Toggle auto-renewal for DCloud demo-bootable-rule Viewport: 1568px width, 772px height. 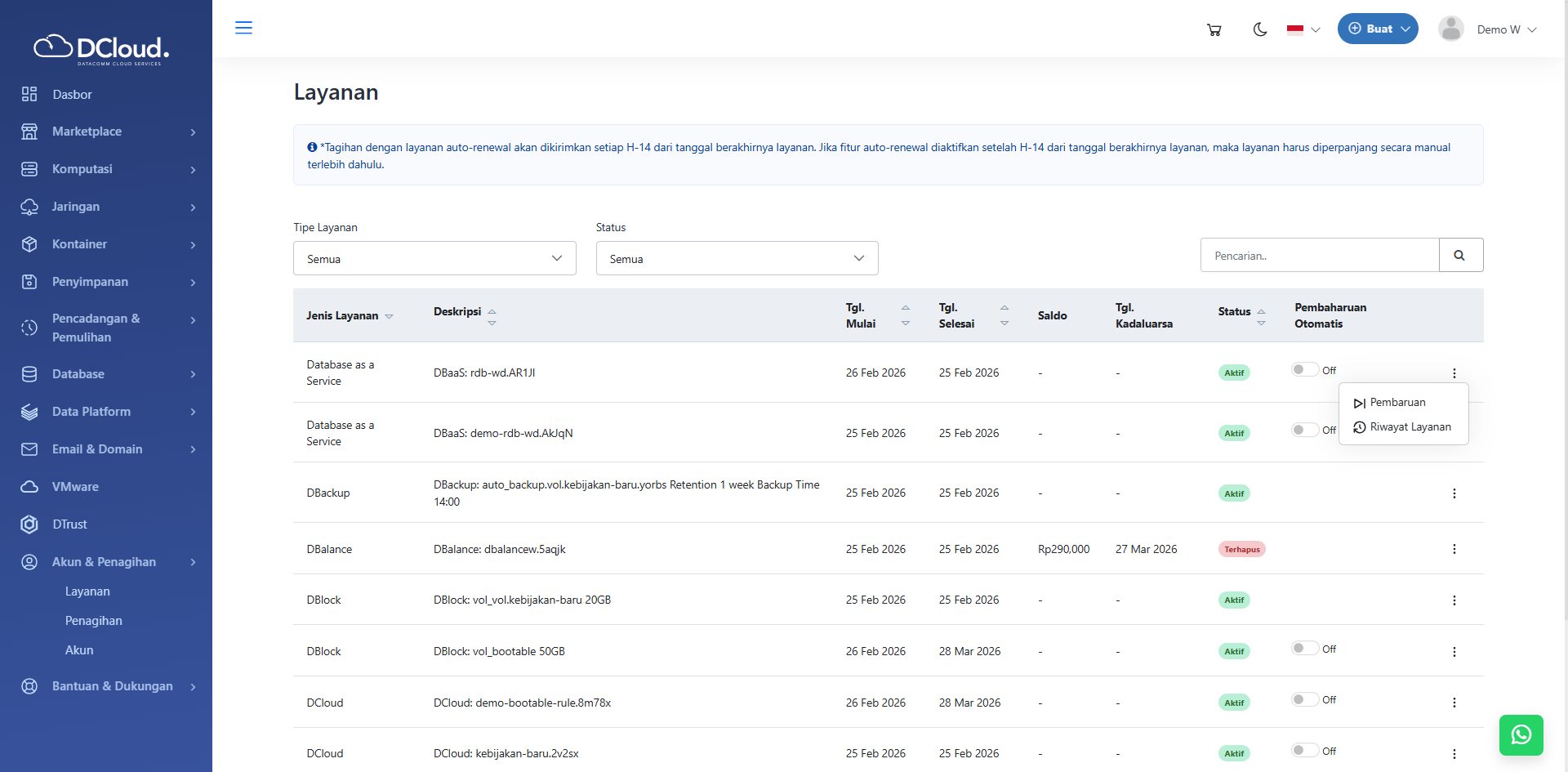point(1304,700)
